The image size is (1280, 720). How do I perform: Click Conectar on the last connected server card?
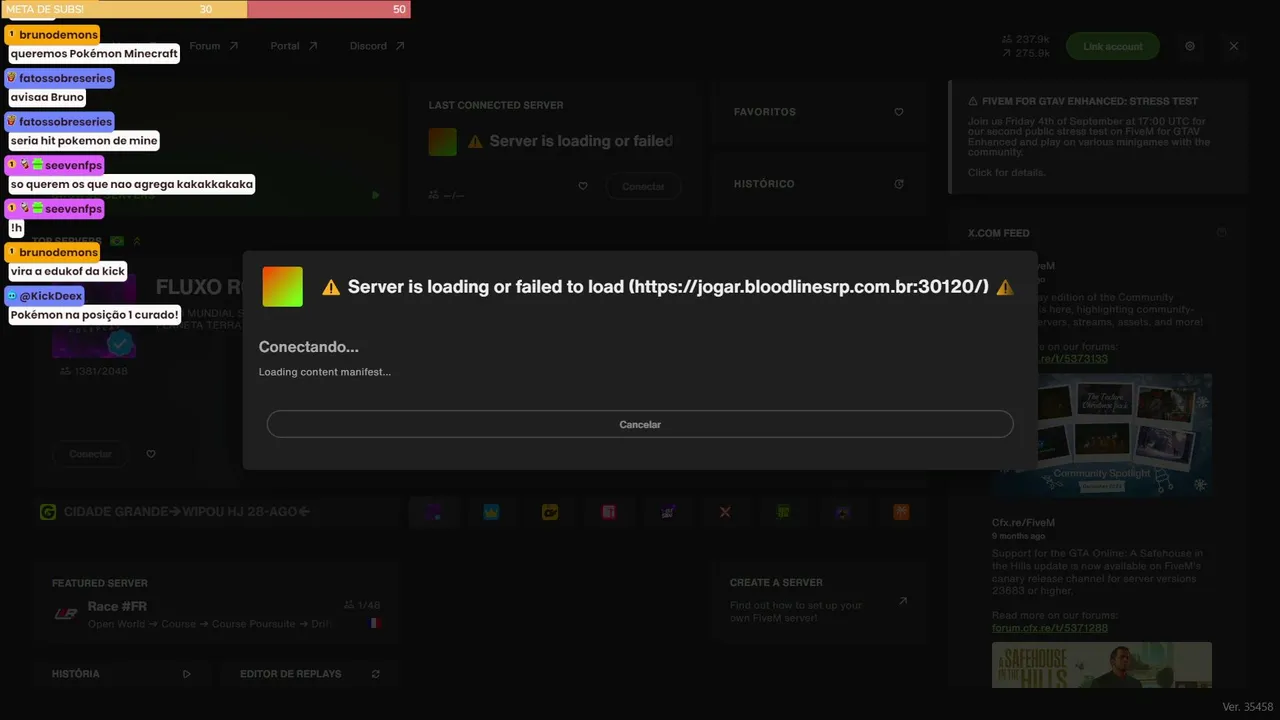tap(643, 186)
